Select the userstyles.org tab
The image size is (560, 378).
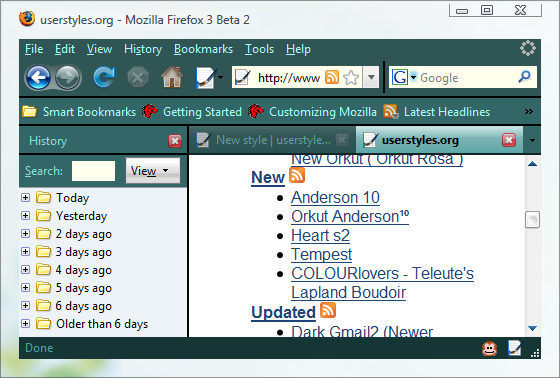point(439,140)
